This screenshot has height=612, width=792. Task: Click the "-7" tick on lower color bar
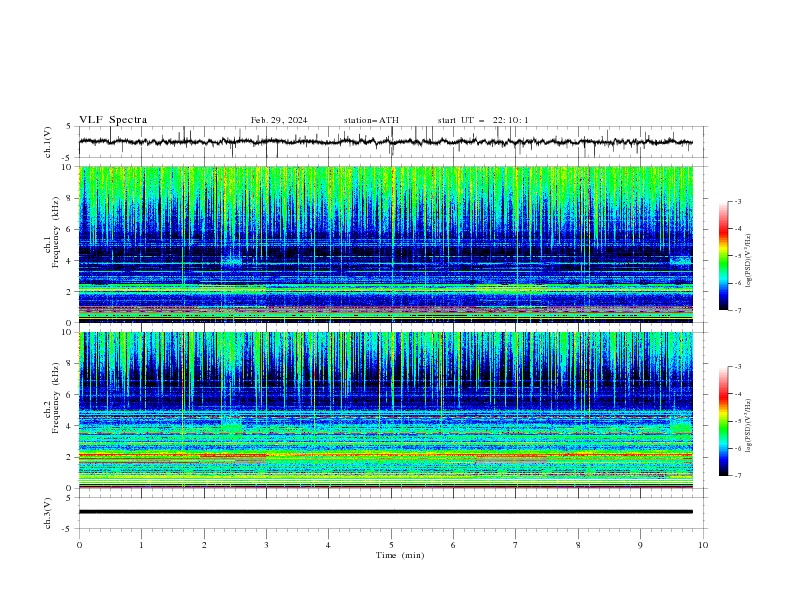tap(737, 476)
